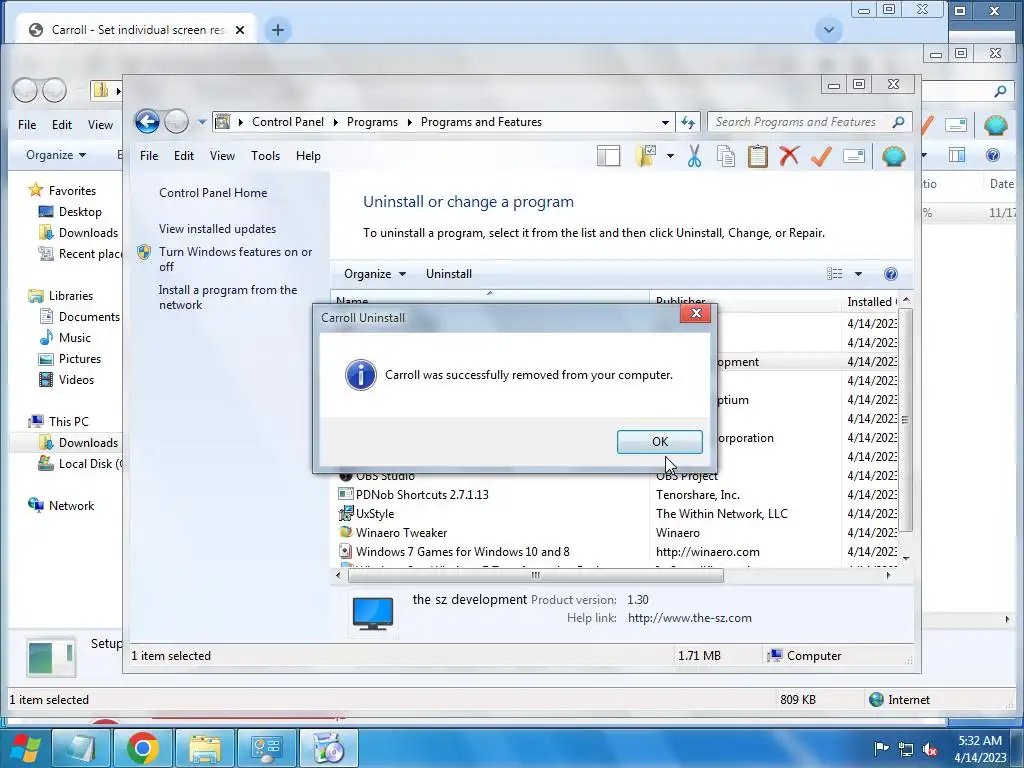Click the Paste clipboard icon

(757, 156)
